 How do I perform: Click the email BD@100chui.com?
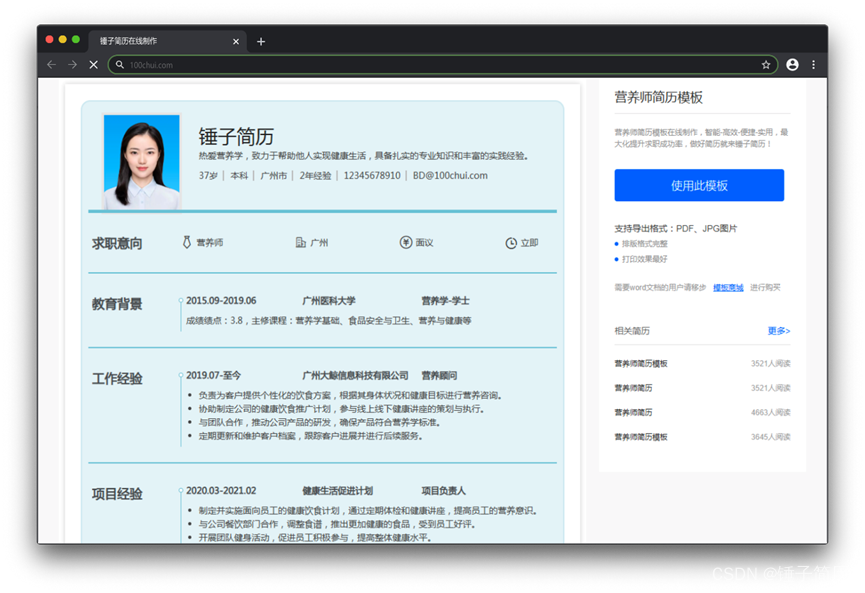450,175
